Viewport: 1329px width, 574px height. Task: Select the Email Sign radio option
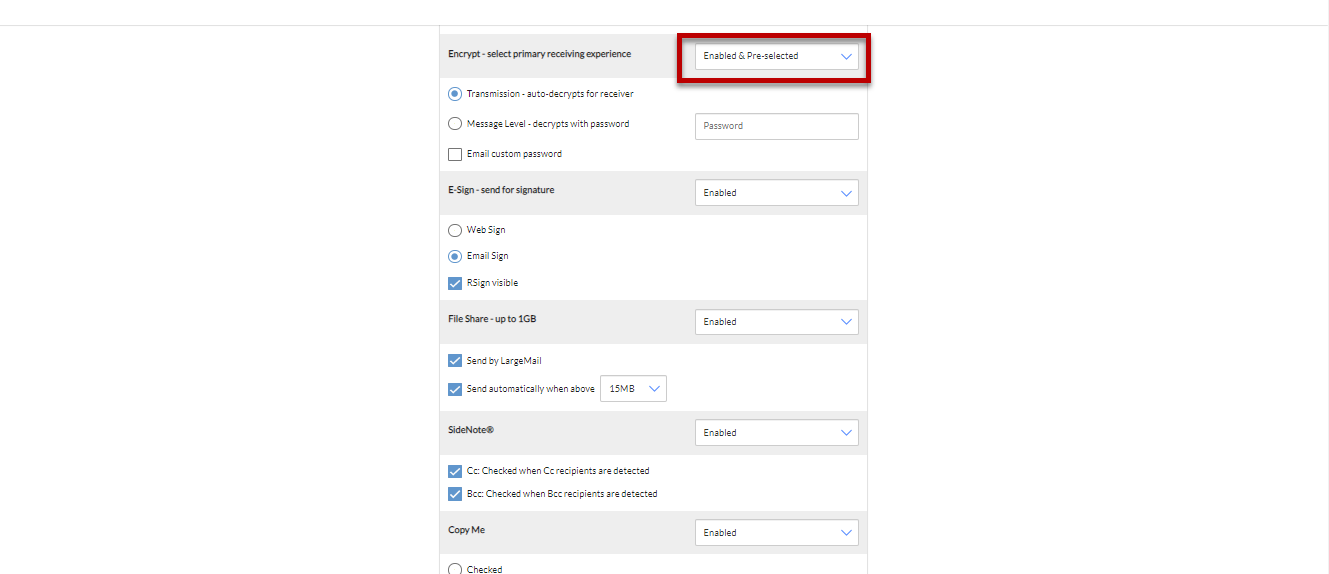pos(455,256)
